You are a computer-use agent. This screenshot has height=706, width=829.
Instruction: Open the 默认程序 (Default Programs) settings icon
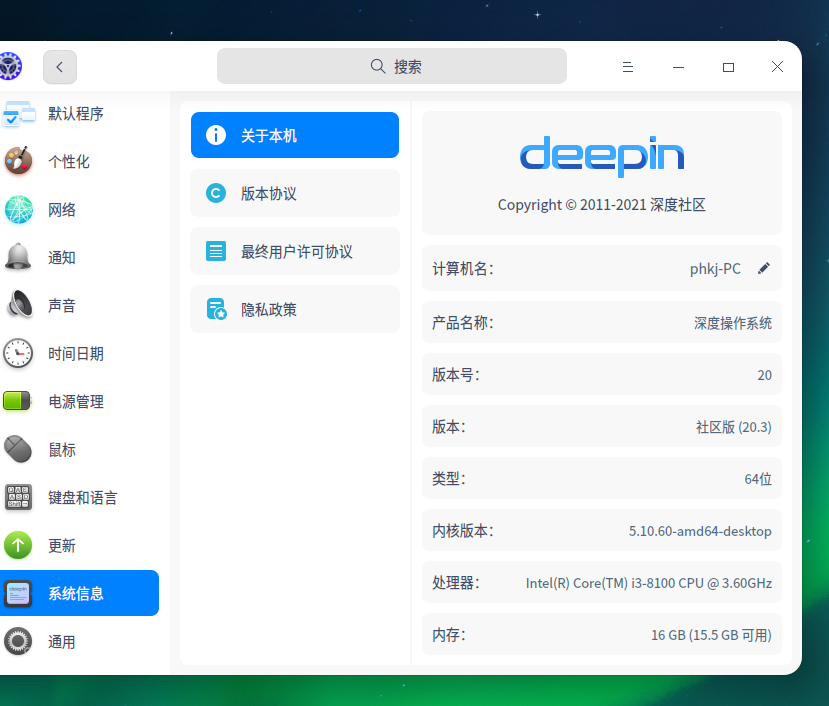tap(17, 113)
